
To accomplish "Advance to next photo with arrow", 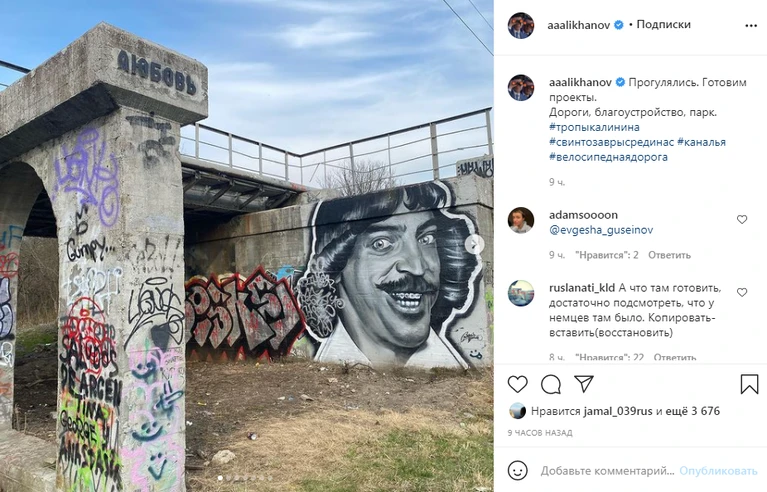I will pos(474,244).
